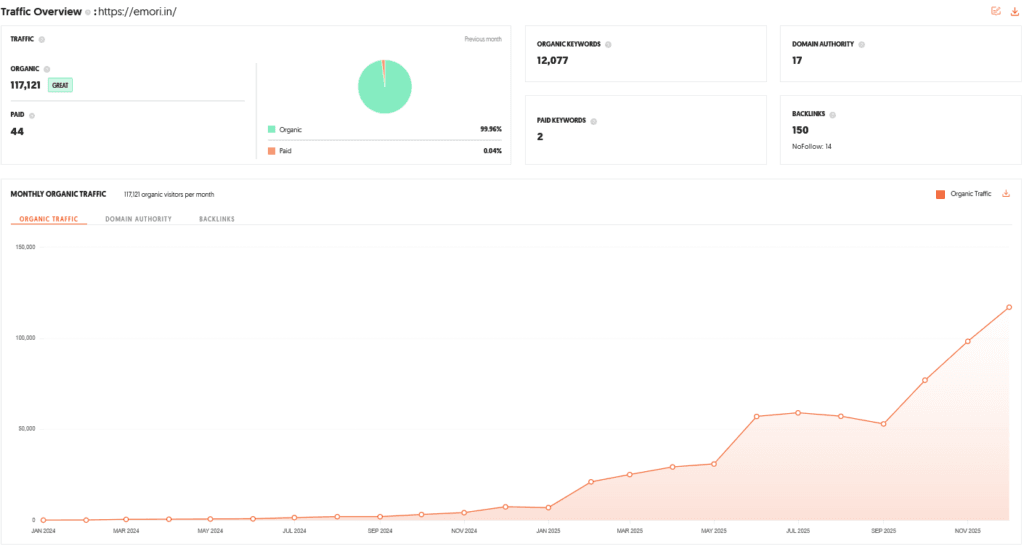Click the GREAT badge next to organic traffic
Screen dimensions: 1024x546
click(x=60, y=85)
